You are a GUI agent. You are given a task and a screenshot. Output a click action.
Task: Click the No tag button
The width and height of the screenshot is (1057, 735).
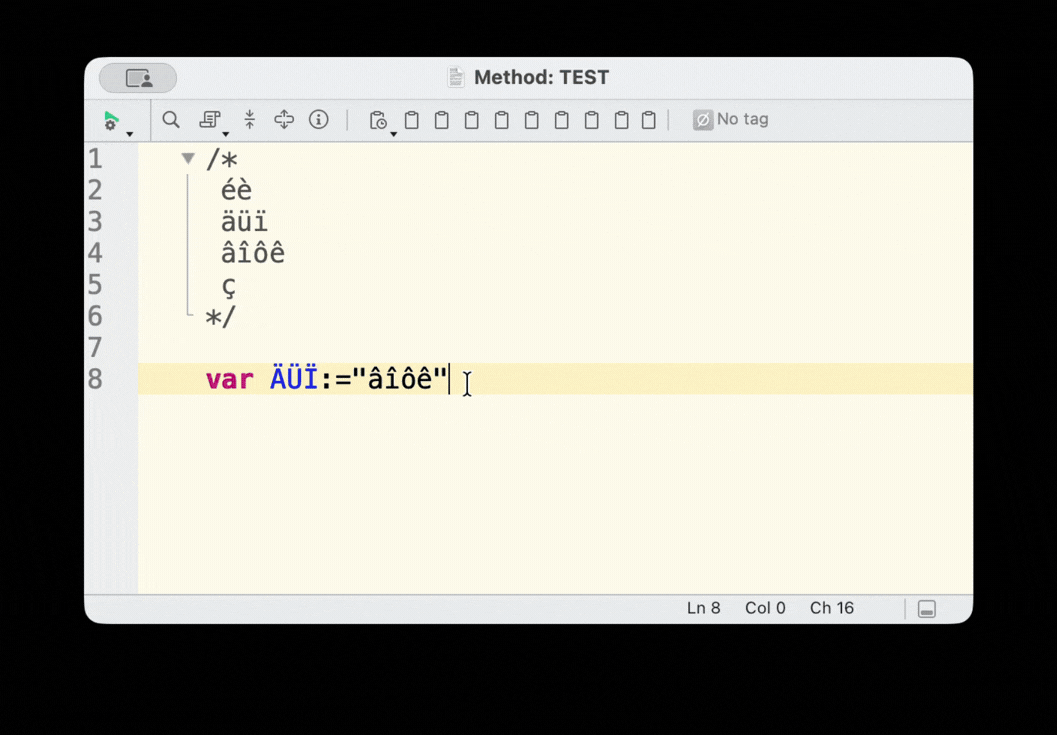(x=731, y=119)
